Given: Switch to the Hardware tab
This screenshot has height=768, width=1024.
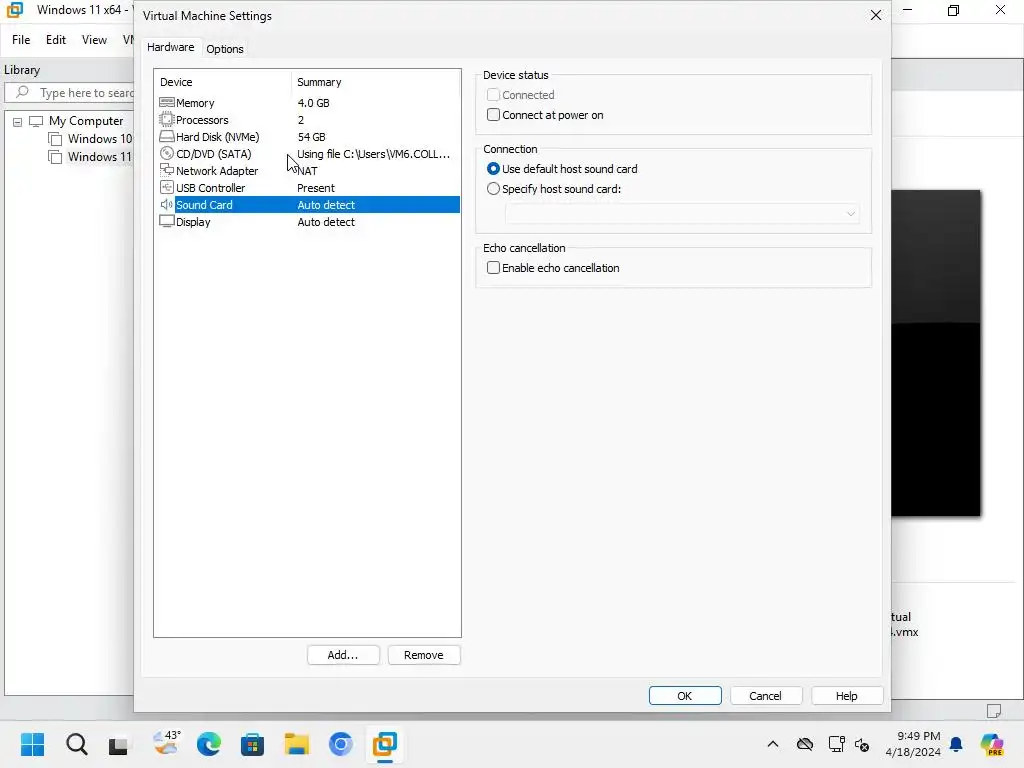Looking at the screenshot, I should (x=170, y=47).
